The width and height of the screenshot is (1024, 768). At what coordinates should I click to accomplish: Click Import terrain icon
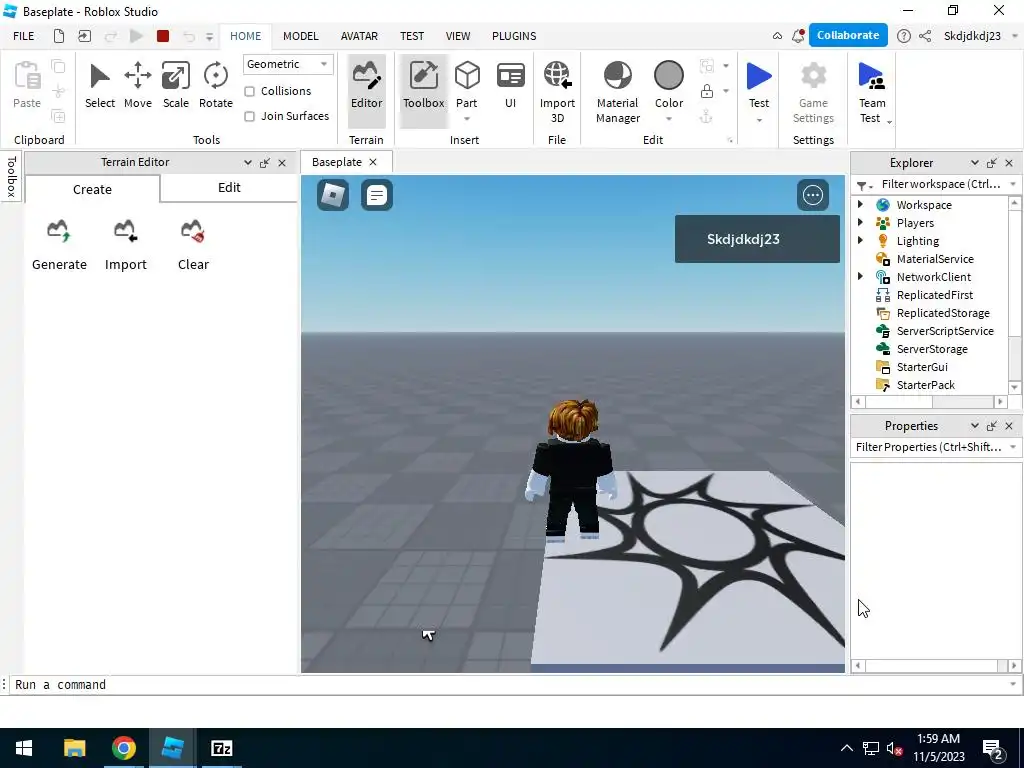click(x=125, y=231)
